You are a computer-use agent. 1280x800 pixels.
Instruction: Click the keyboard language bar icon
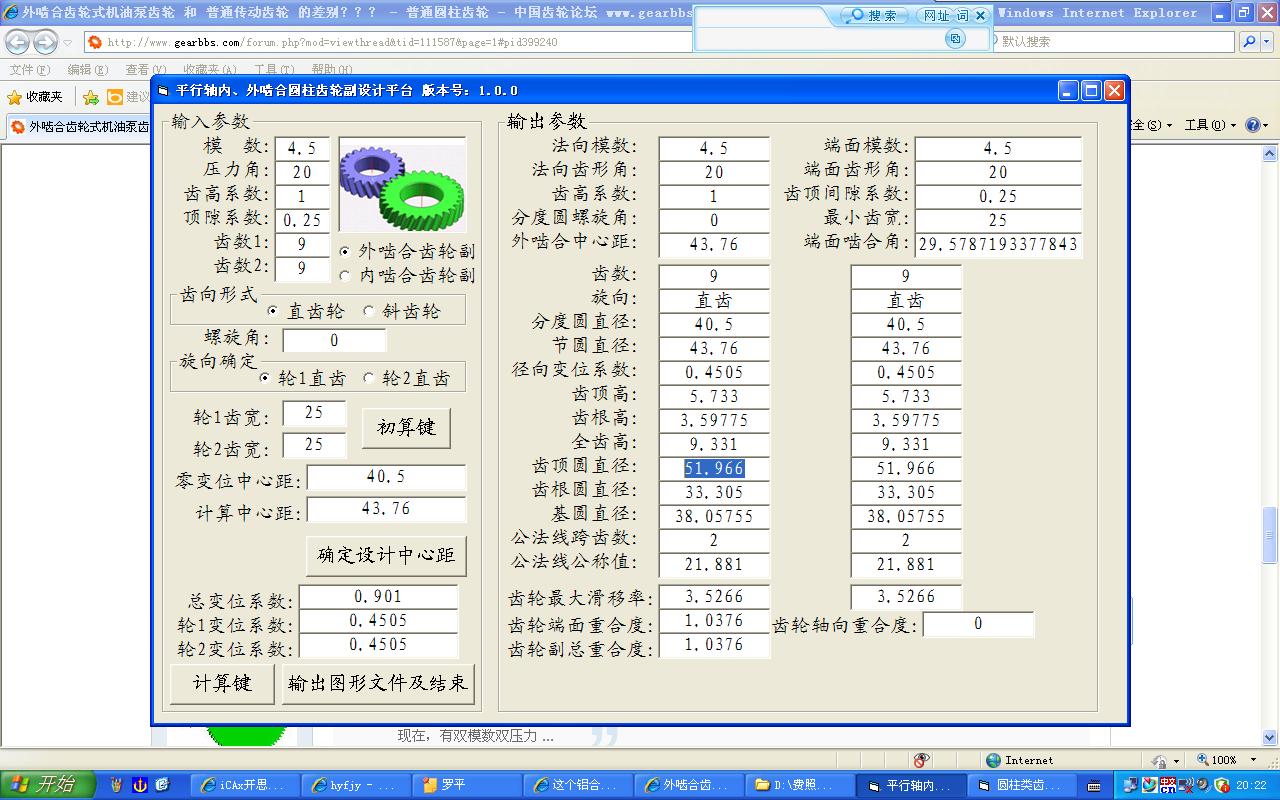pos(1094,785)
